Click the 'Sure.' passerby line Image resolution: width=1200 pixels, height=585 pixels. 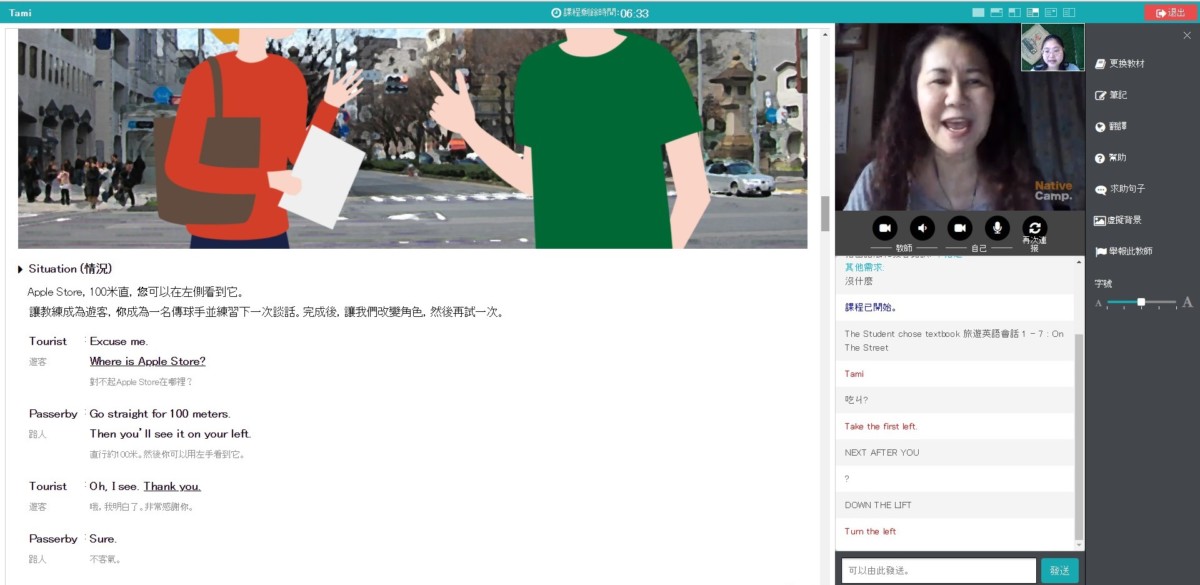point(103,539)
